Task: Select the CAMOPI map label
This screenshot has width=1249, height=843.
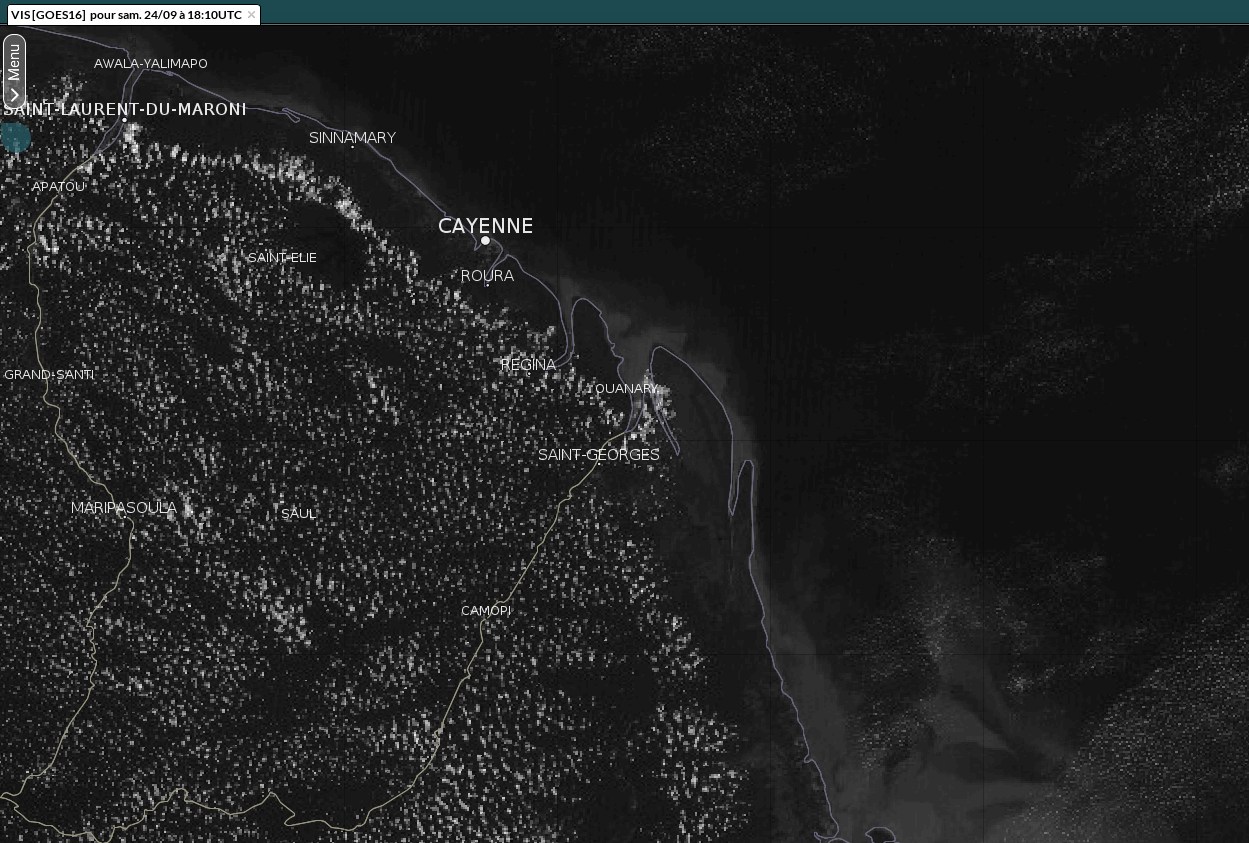Action: 486,611
